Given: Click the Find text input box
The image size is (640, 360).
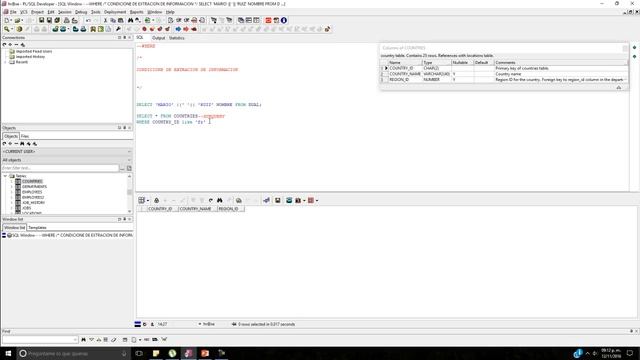Looking at the screenshot, I should [40, 340].
